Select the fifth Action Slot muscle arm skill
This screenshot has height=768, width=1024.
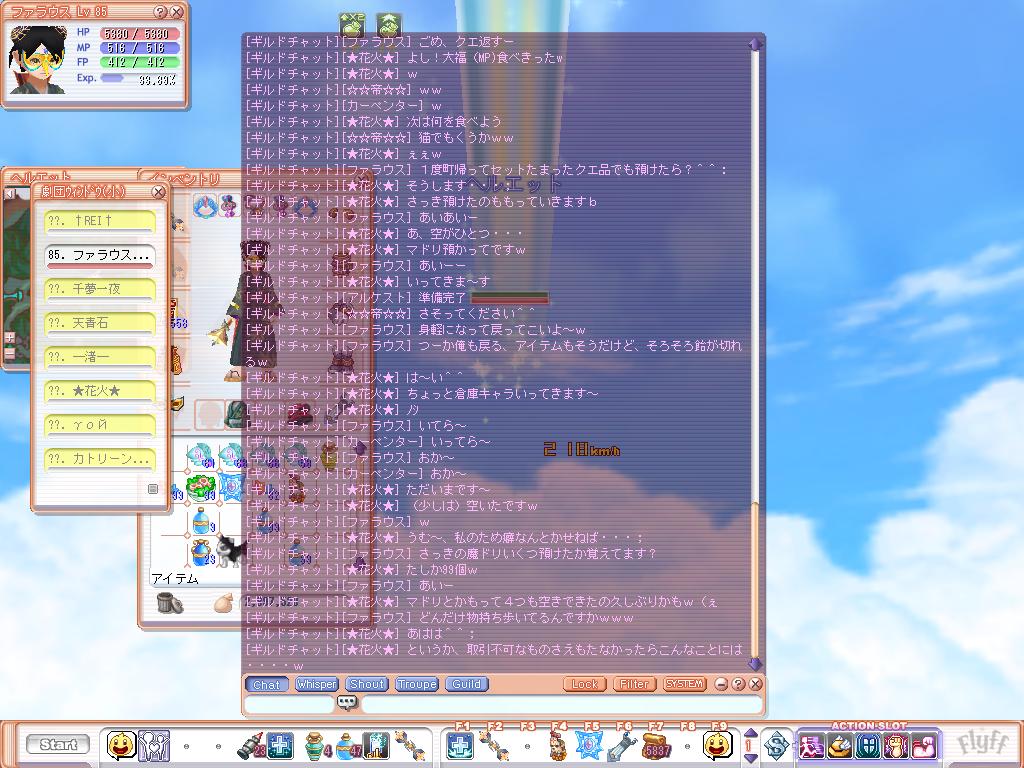click(x=925, y=746)
